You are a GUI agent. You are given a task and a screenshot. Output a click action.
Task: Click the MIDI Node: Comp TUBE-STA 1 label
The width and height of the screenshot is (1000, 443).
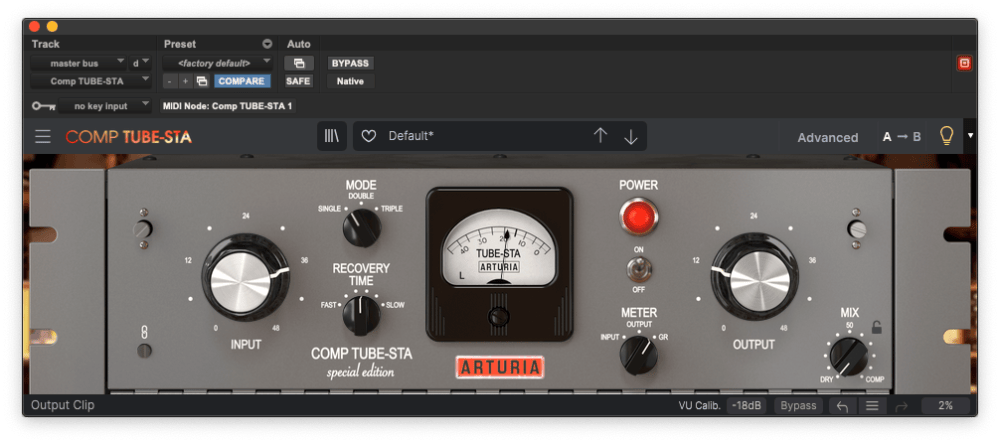coord(228,106)
